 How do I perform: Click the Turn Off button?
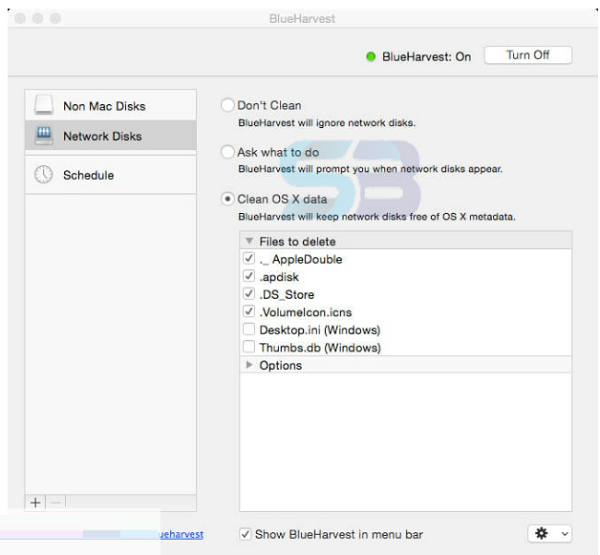coord(528,56)
